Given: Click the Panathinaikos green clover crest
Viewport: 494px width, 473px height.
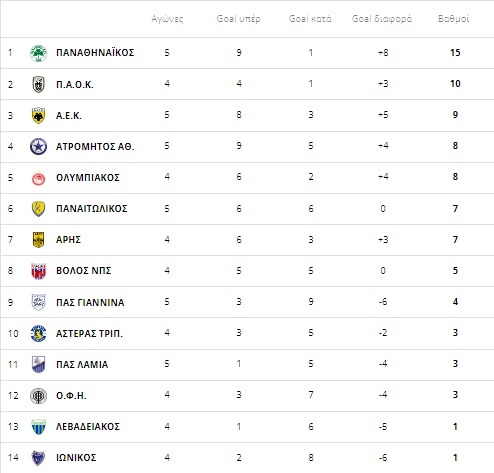Looking at the screenshot, I should (38, 53).
